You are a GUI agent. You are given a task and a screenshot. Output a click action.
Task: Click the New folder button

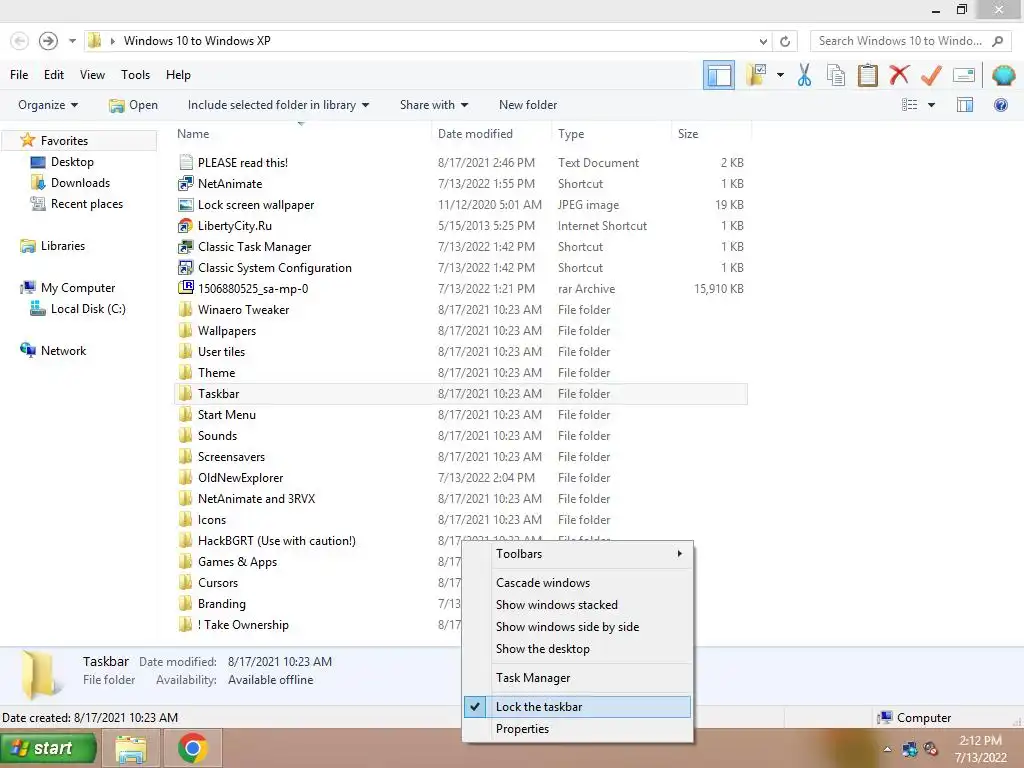[x=528, y=104]
